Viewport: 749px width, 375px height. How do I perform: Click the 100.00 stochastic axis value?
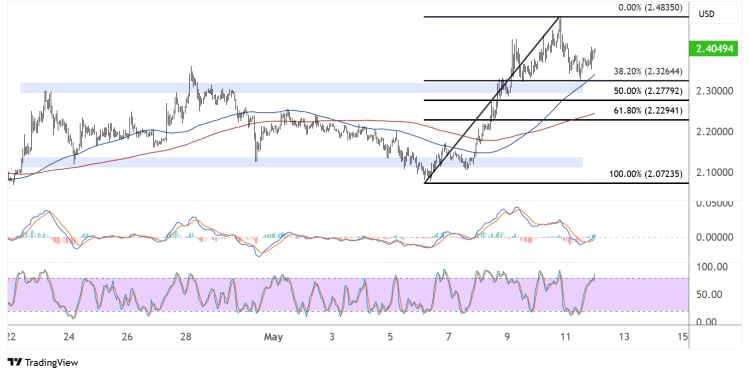712,267
